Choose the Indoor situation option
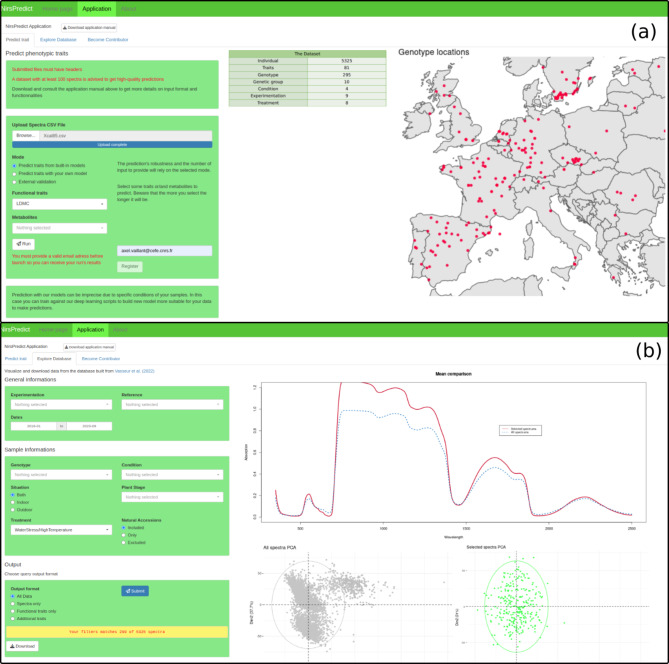 pyautogui.click(x=14, y=501)
